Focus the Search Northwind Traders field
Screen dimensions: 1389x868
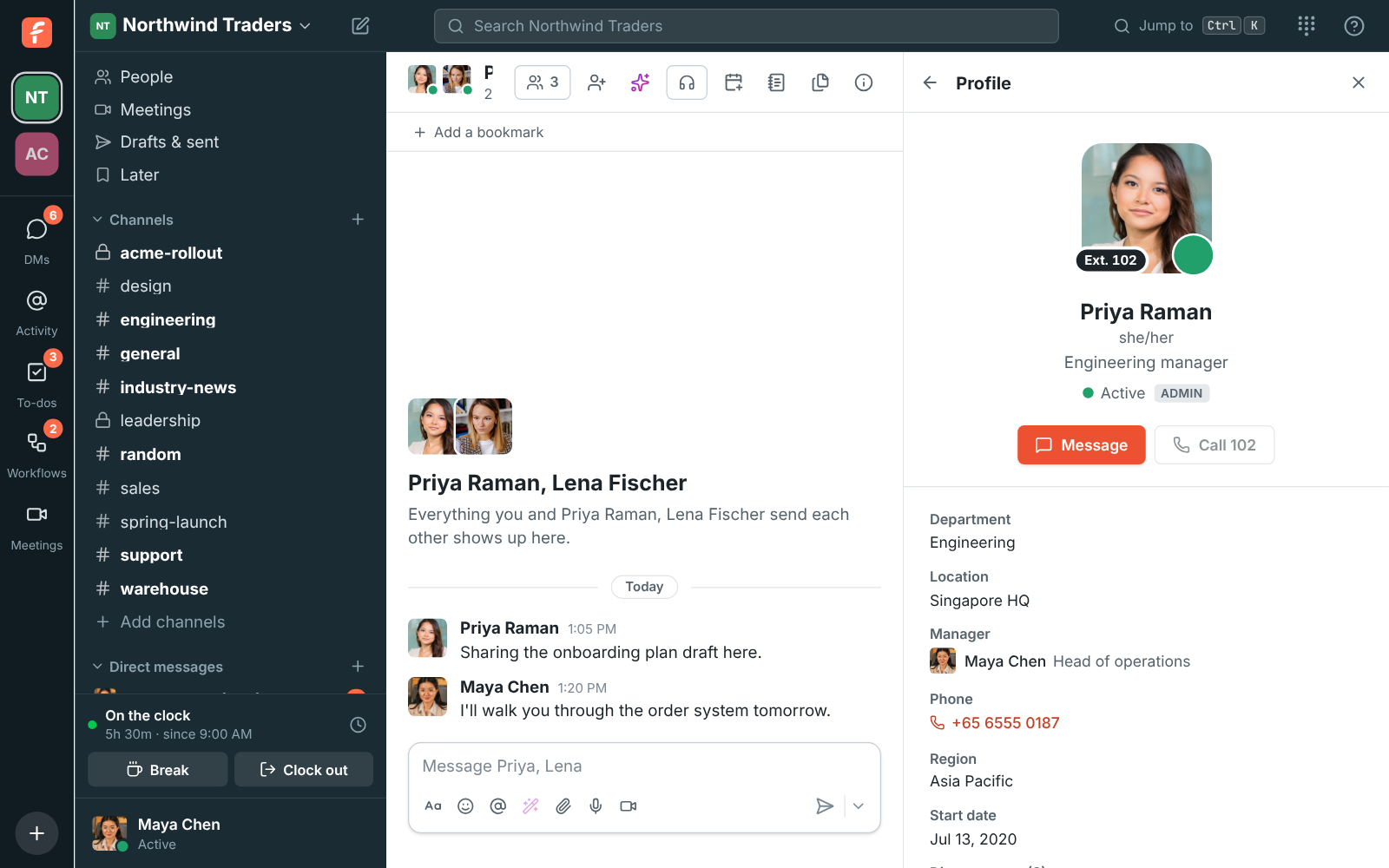pos(747,26)
